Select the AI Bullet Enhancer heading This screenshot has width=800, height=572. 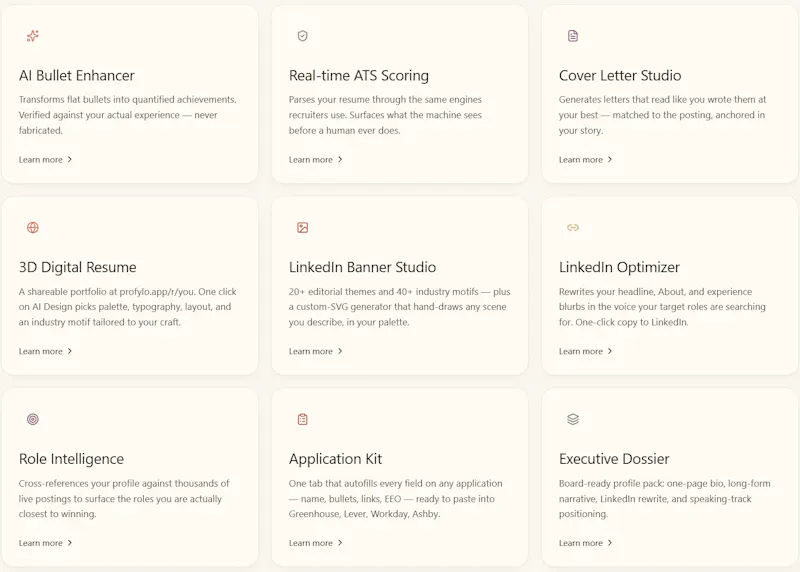click(x=77, y=76)
